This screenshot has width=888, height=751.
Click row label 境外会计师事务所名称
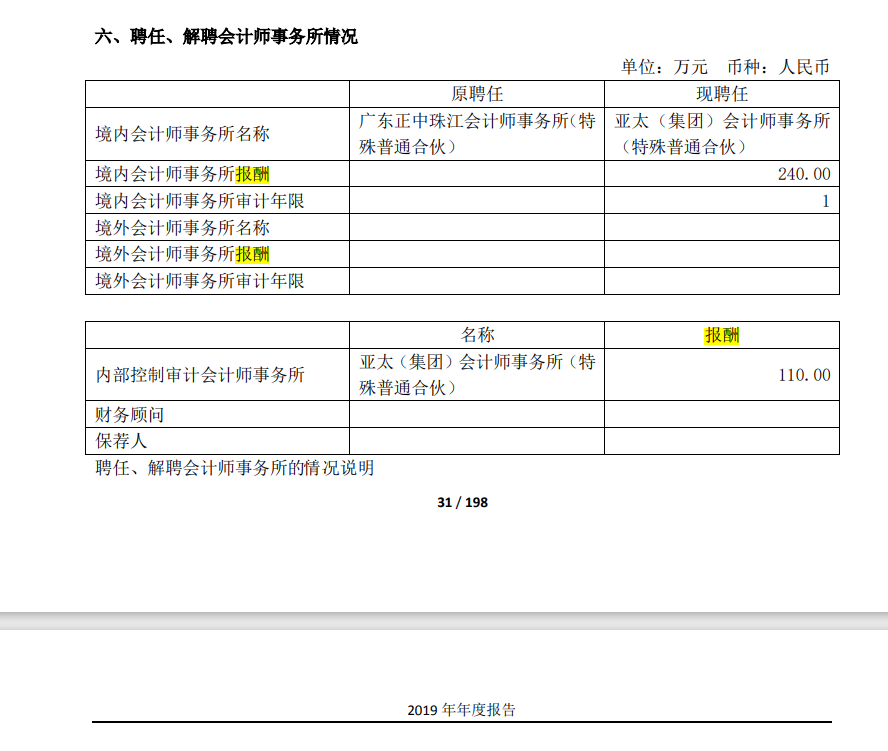[x=182, y=228]
